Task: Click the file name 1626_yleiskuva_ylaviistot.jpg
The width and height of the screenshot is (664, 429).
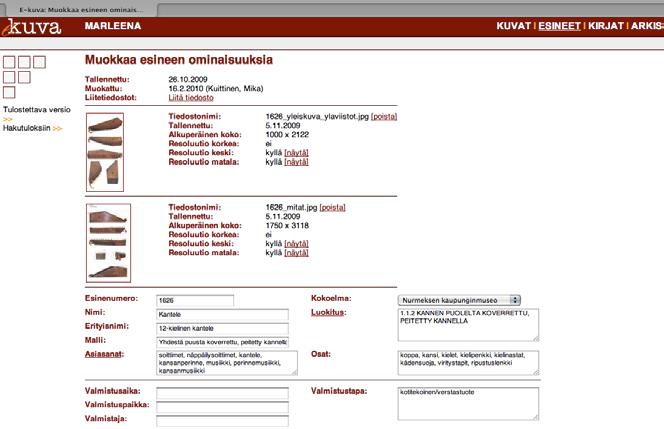Action: click(x=317, y=116)
